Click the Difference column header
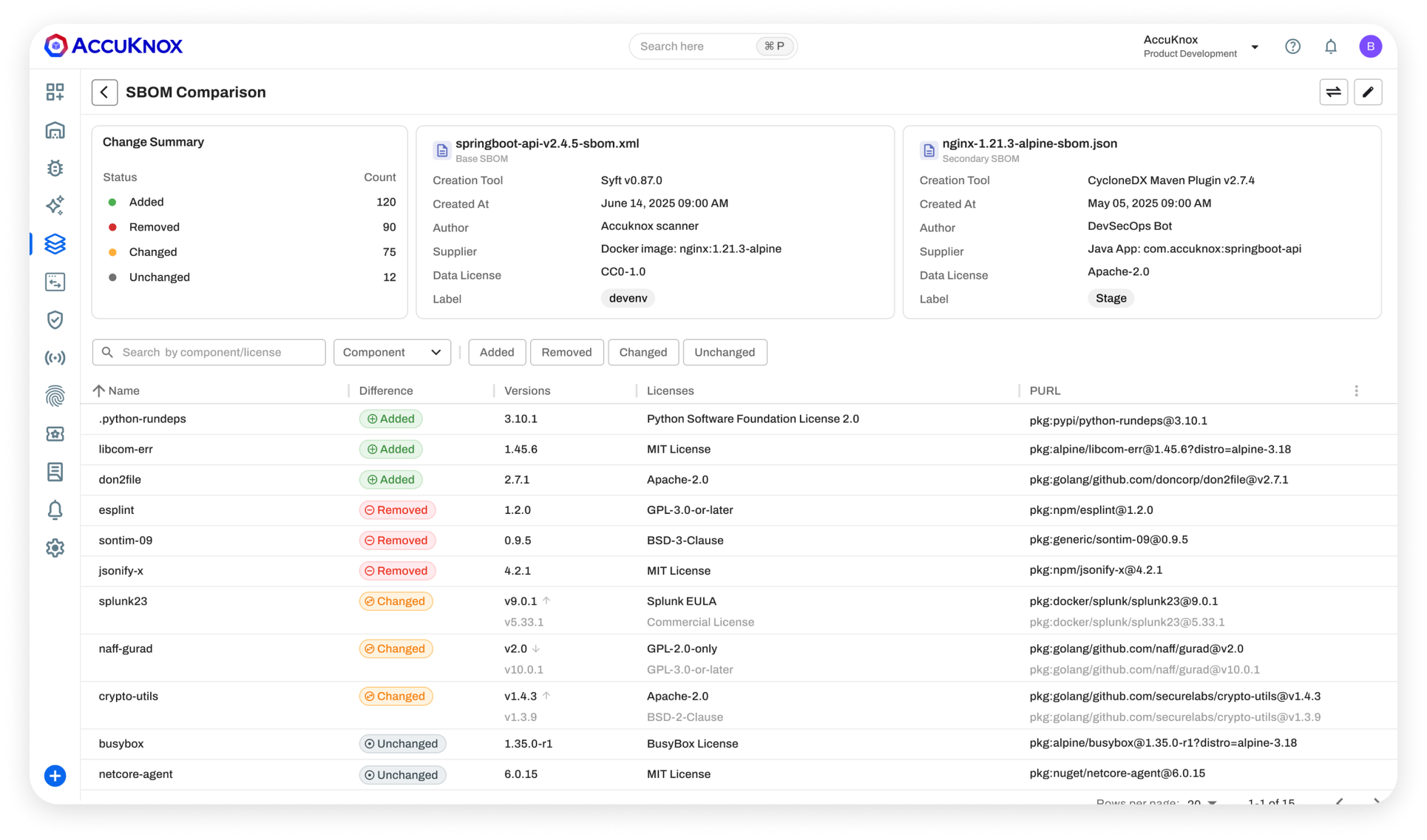This screenshot has height=840, width=1427. pyautogui.click(x=386, y=390)
